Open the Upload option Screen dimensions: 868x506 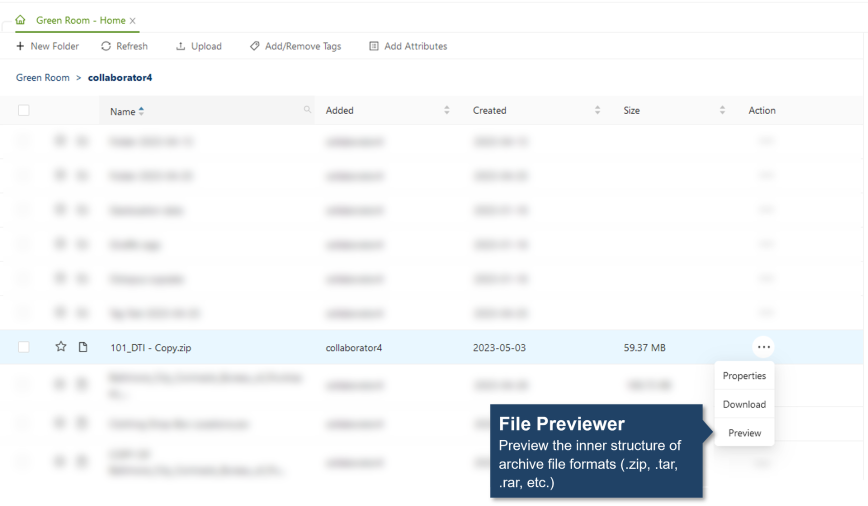[x=199, y=46]
